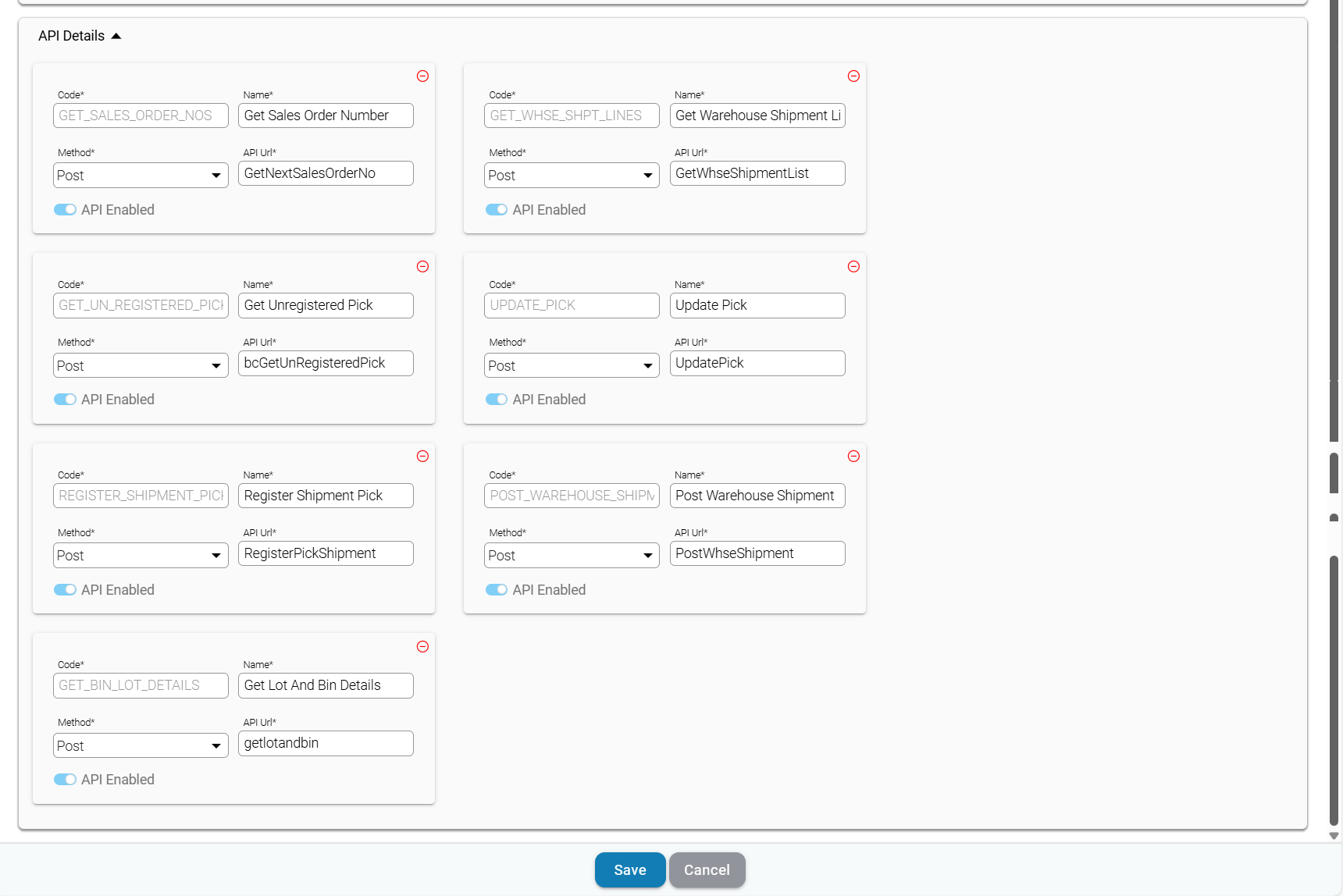Remove the Get Sales Order Number API card
The height and width of the screenshot is (896, 1343).
click(422, 76)
